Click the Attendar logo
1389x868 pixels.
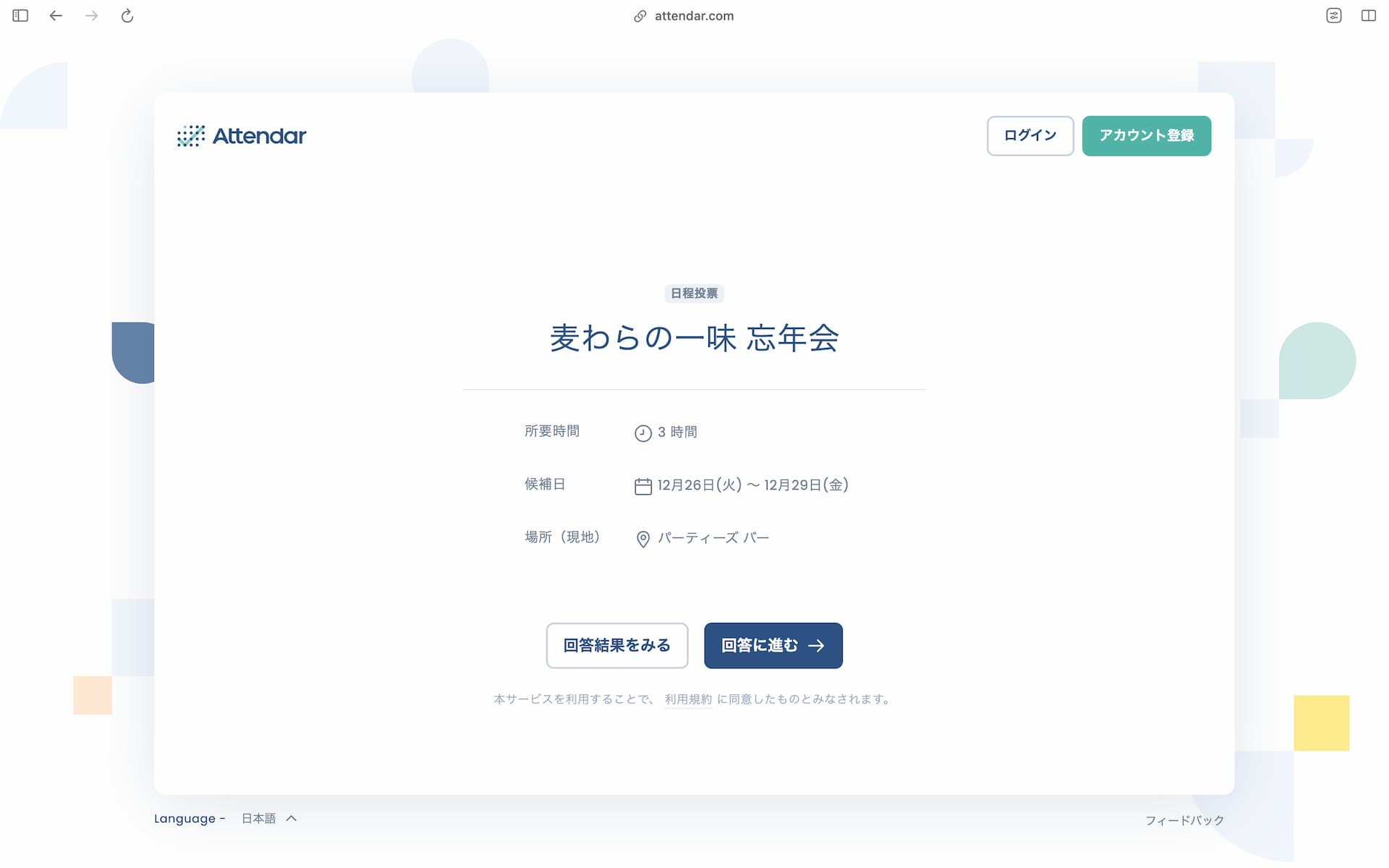pos(242,136)
